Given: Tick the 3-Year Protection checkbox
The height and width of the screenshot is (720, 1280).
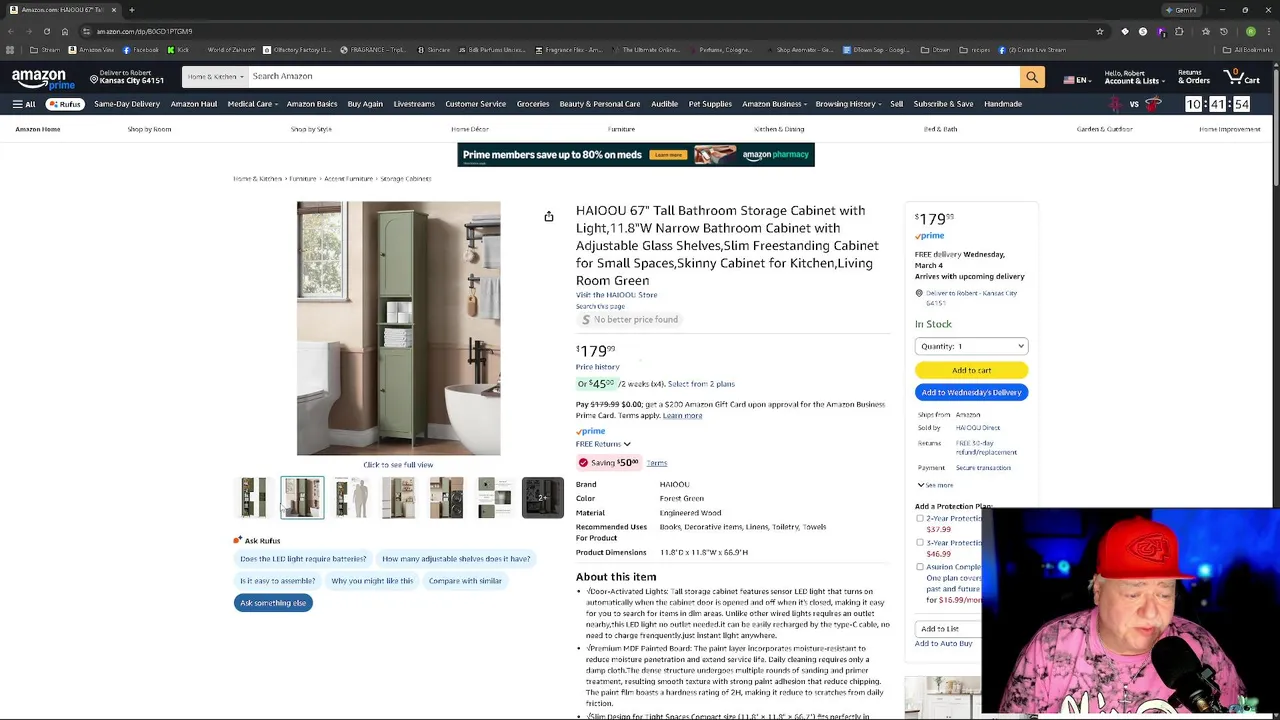Looking at the screenshot, I should point(920,543).
